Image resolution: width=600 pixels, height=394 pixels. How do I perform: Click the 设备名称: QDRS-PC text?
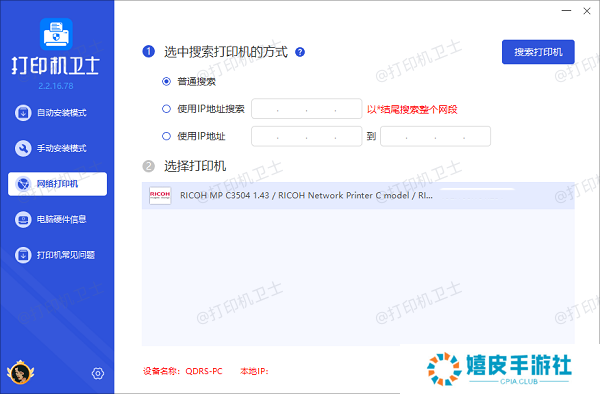pos(183,371)
